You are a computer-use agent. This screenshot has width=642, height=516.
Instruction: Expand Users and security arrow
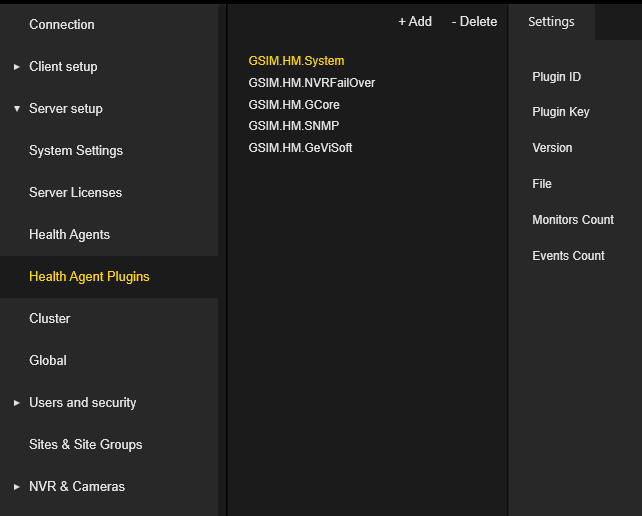[x=16, y=403]
